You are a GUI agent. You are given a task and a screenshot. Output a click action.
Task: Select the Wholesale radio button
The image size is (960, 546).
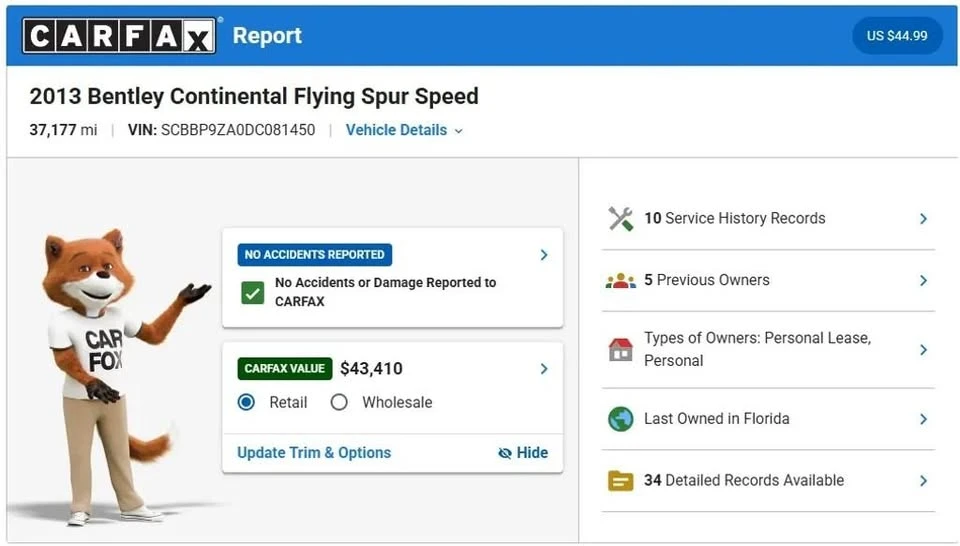pyautogui.click(x=339, y=402)
